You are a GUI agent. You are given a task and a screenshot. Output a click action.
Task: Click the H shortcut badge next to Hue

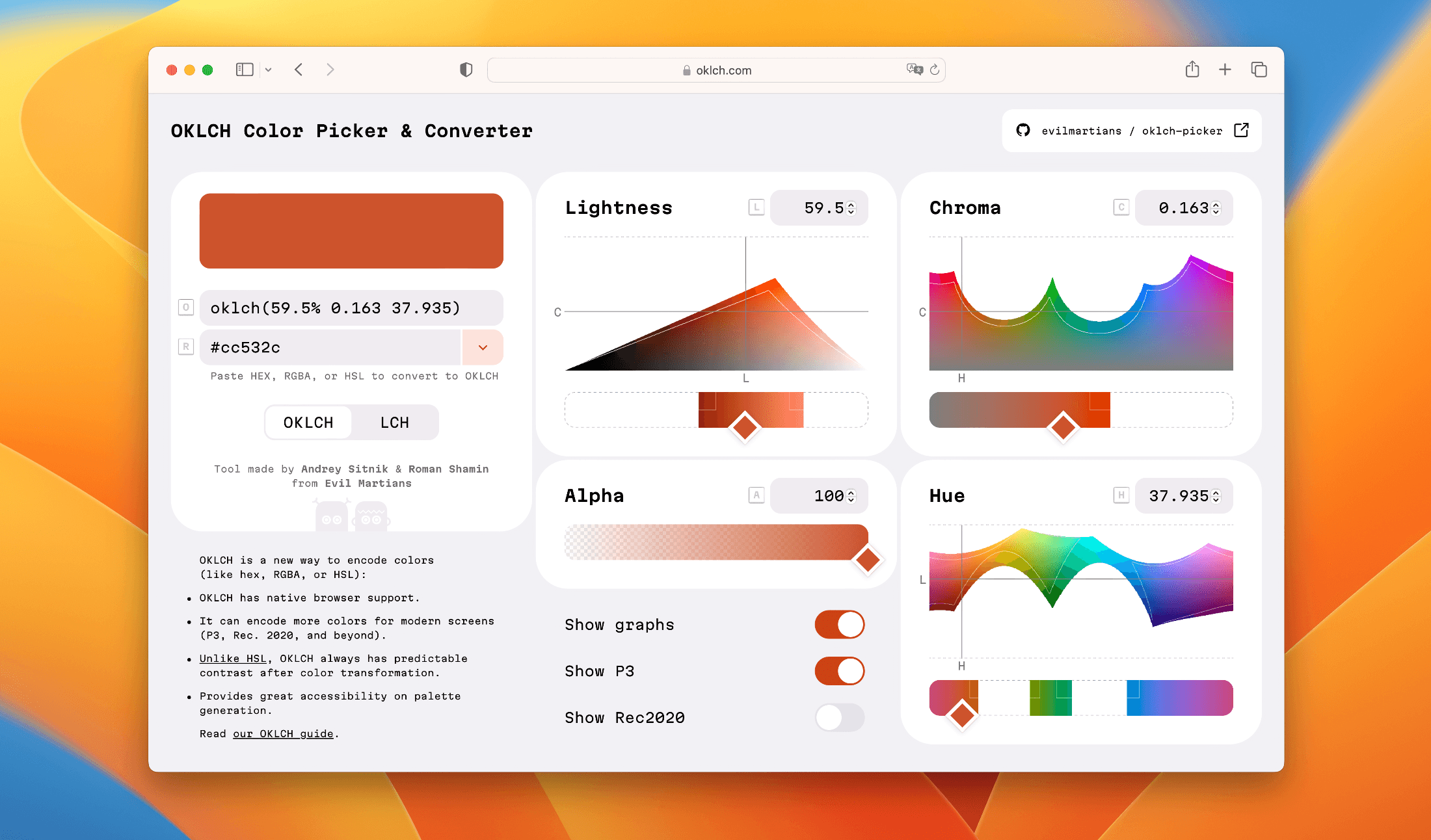click(x=1121, y=495)
